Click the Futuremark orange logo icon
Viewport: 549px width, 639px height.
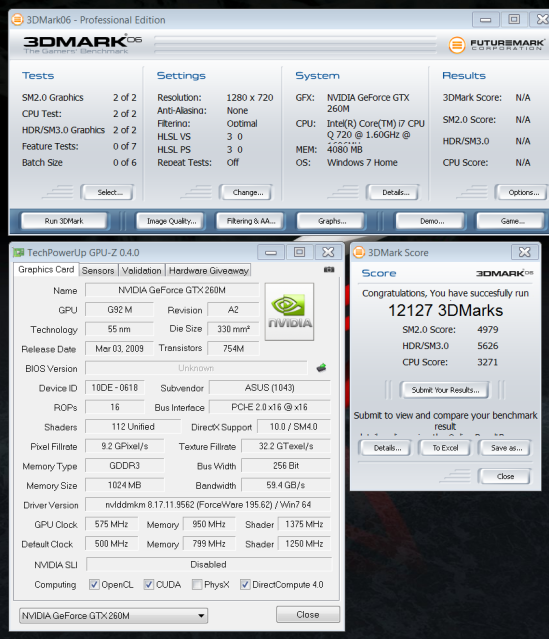coord(457,45)
